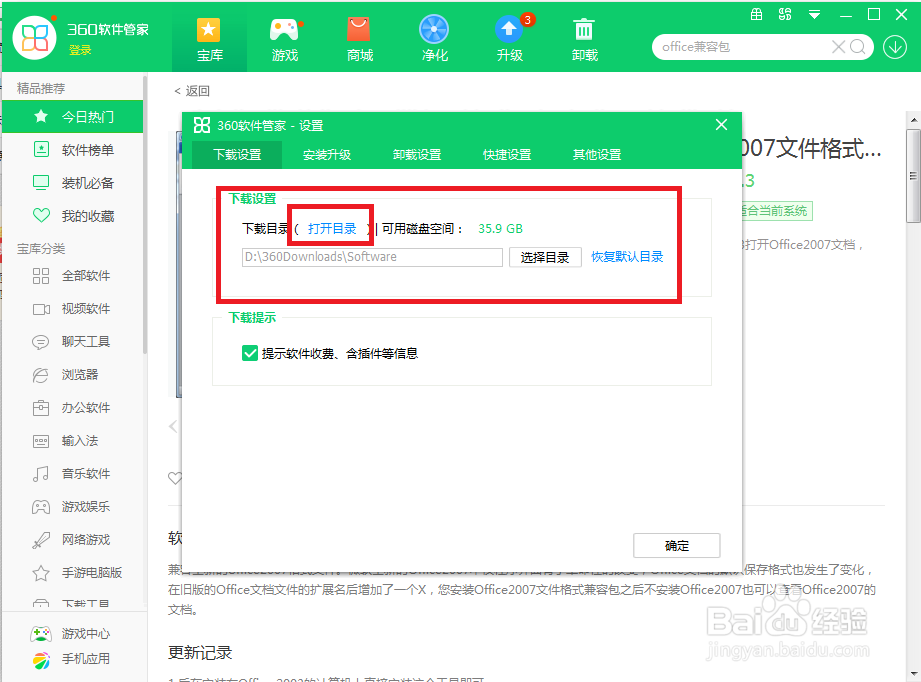Select 软件榜单 in sidebar
Screen dimensions: 921x682
pyautogui.click(x=73, y=150)
